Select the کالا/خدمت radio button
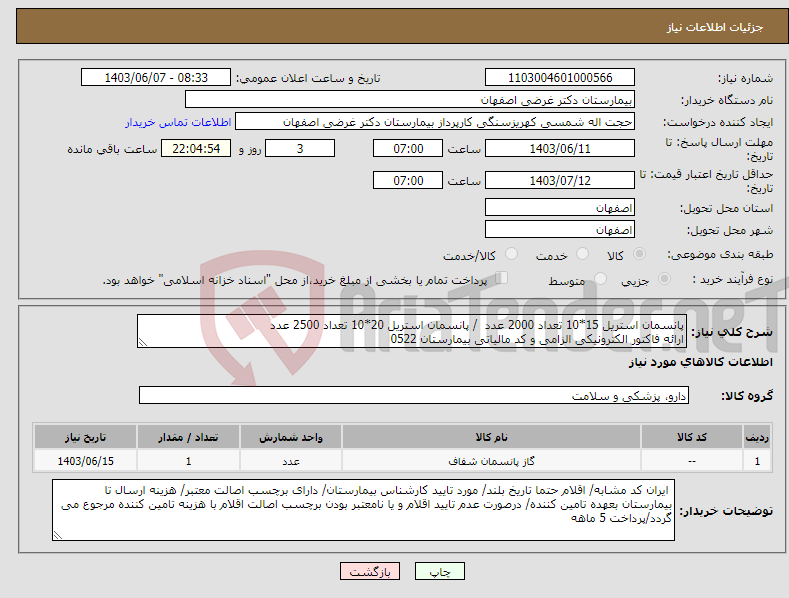The height and width of the screenshot is (598, 789). (x=511, y=254)
